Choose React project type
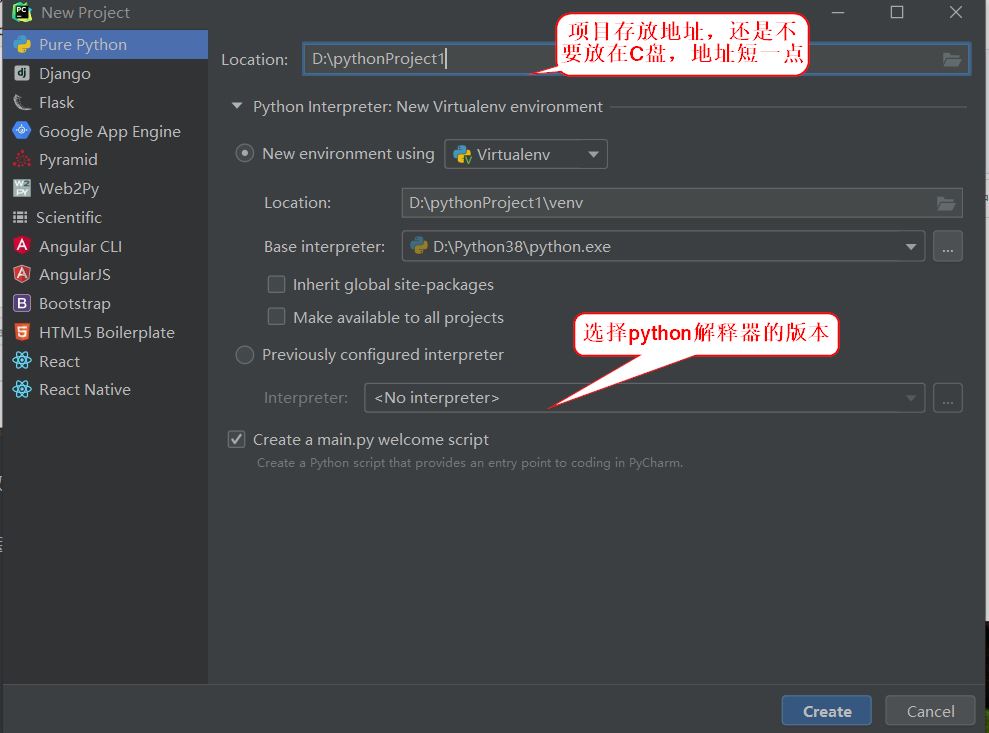Viewport: 989px width, 733px height. click(105, 361)
